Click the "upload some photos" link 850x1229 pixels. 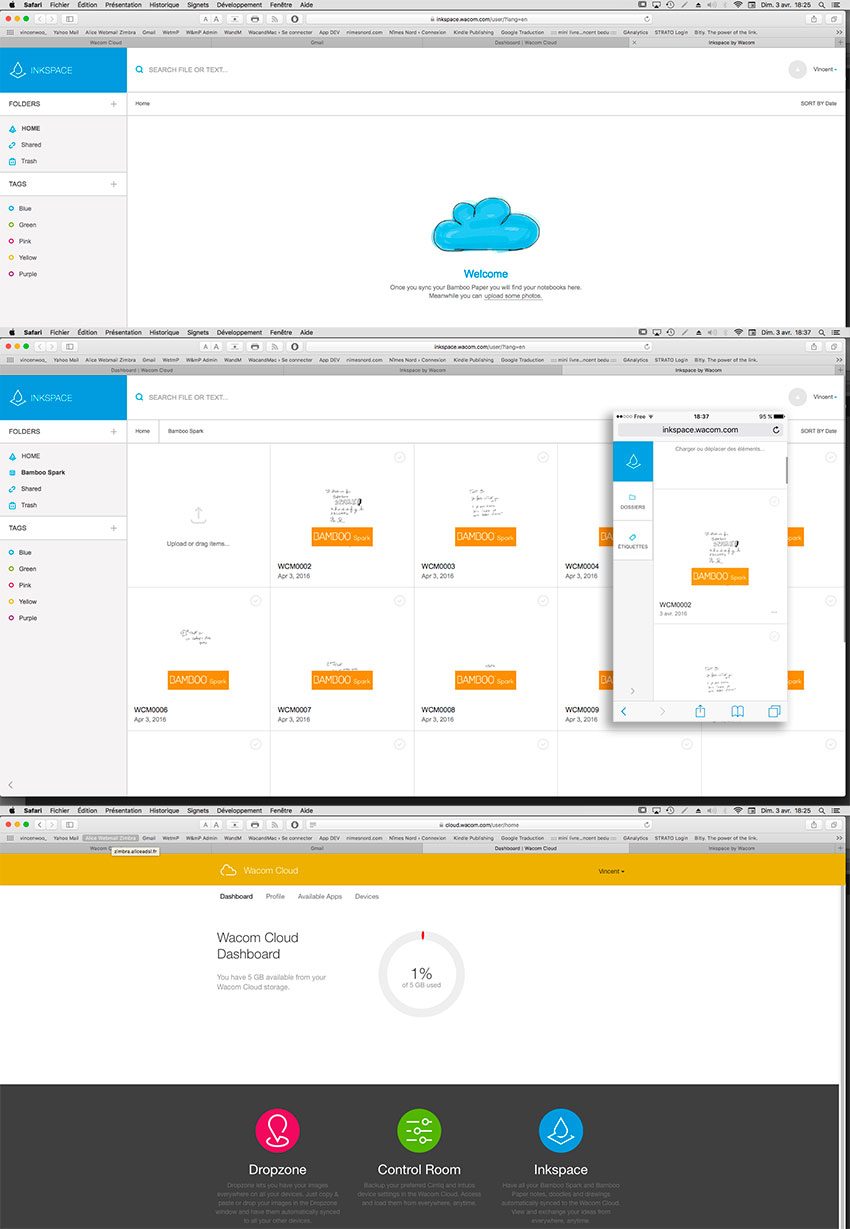(513, 296)
